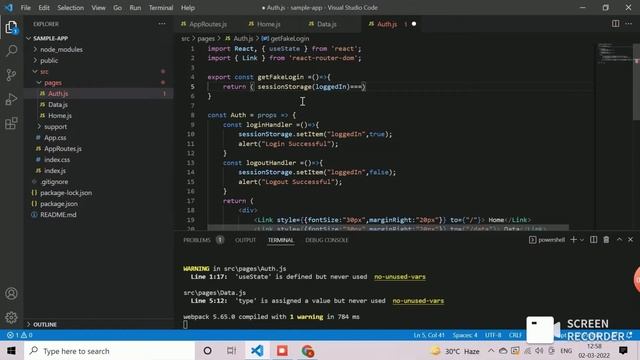Open the Search view in activity bar

[x=11, y=51]
